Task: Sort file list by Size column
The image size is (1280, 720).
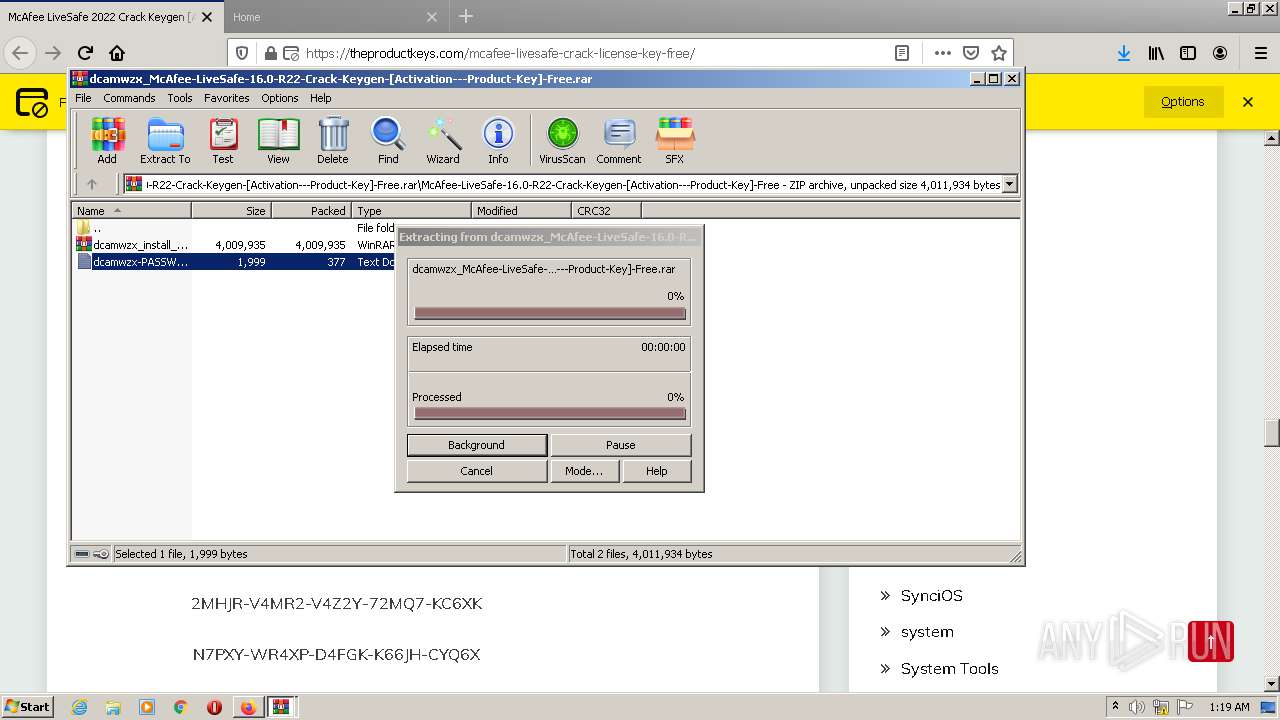Action: 231,210
